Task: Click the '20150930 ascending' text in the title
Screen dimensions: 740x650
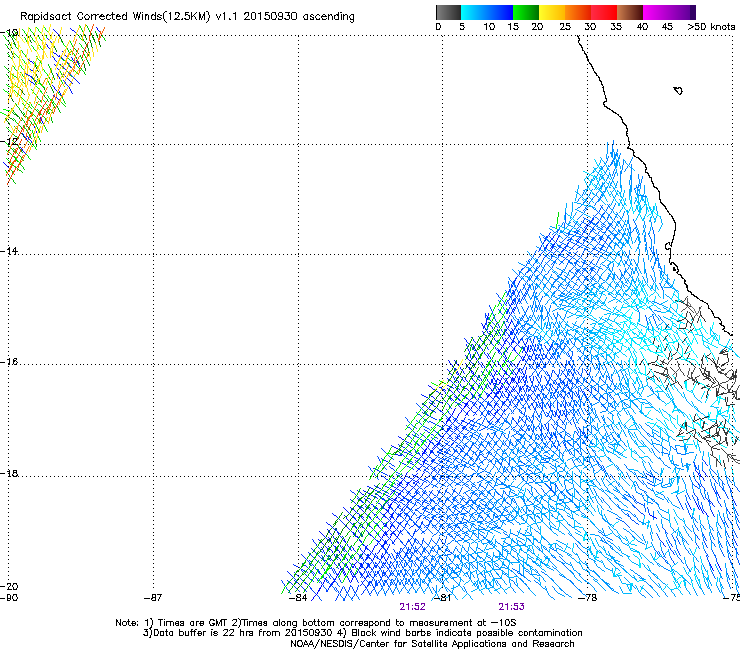Action: pyautogui.click(x=299, y=17)
